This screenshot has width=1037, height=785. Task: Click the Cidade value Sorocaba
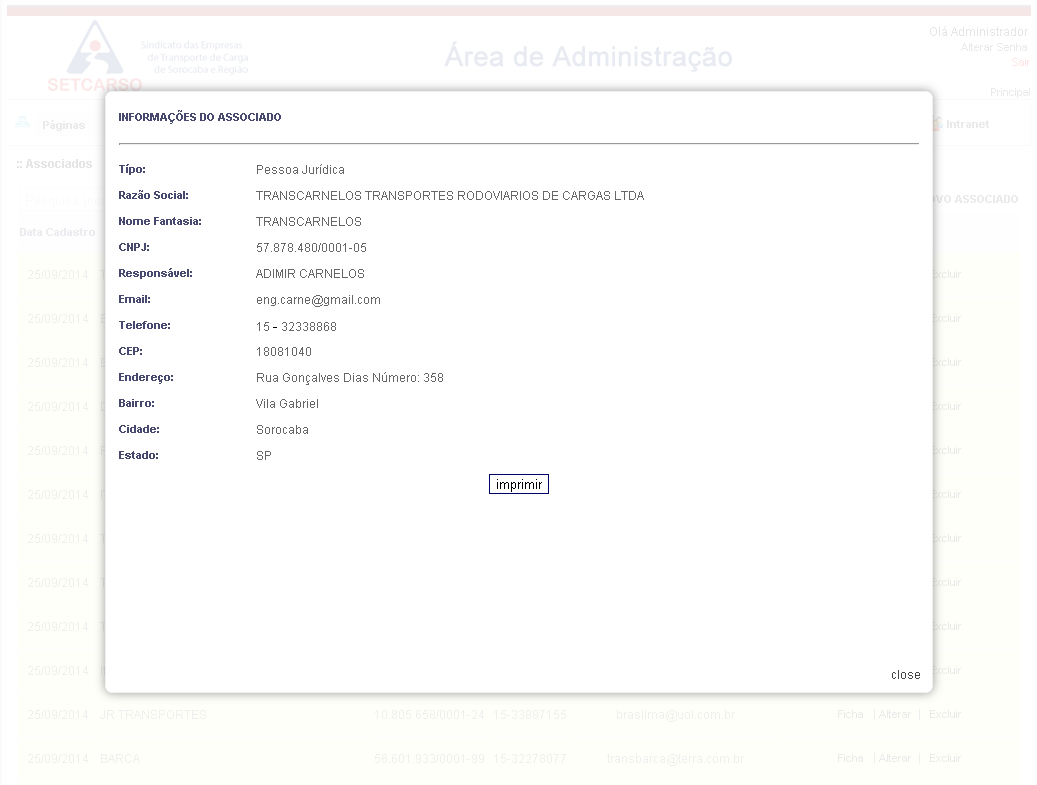[x=282, y=430]
